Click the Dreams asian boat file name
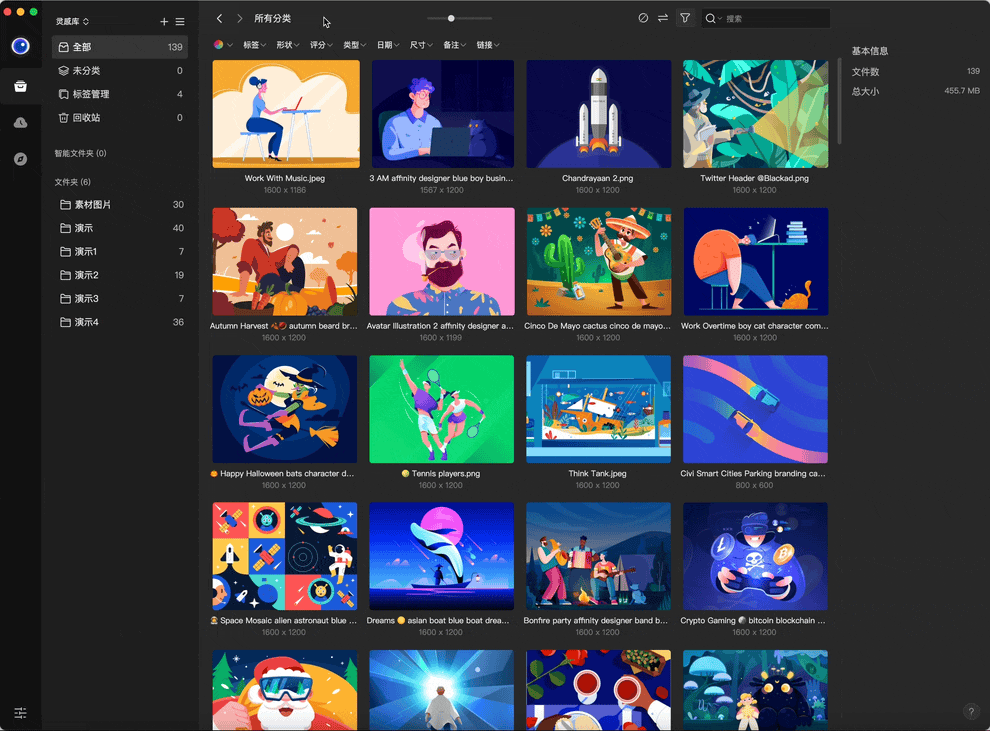 (x=438, y=621)
